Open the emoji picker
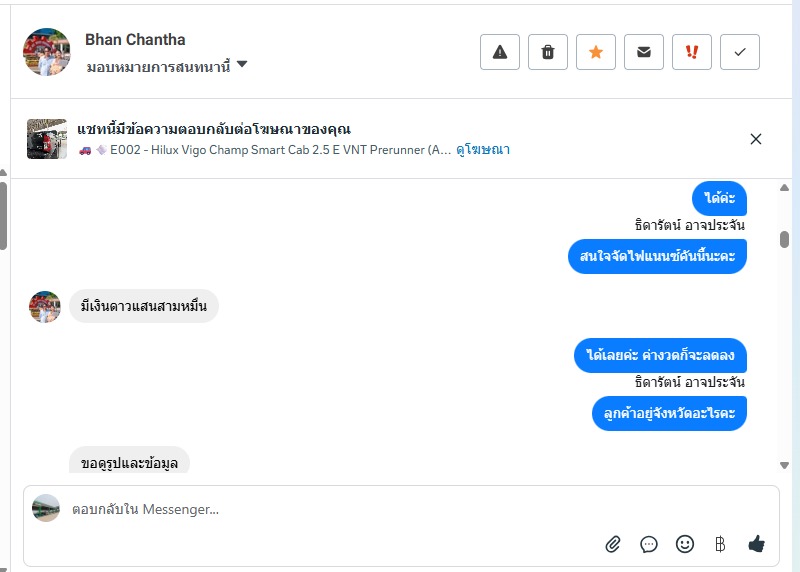Image resolution: width=800 pixels, height=572 pixels. 685,544
